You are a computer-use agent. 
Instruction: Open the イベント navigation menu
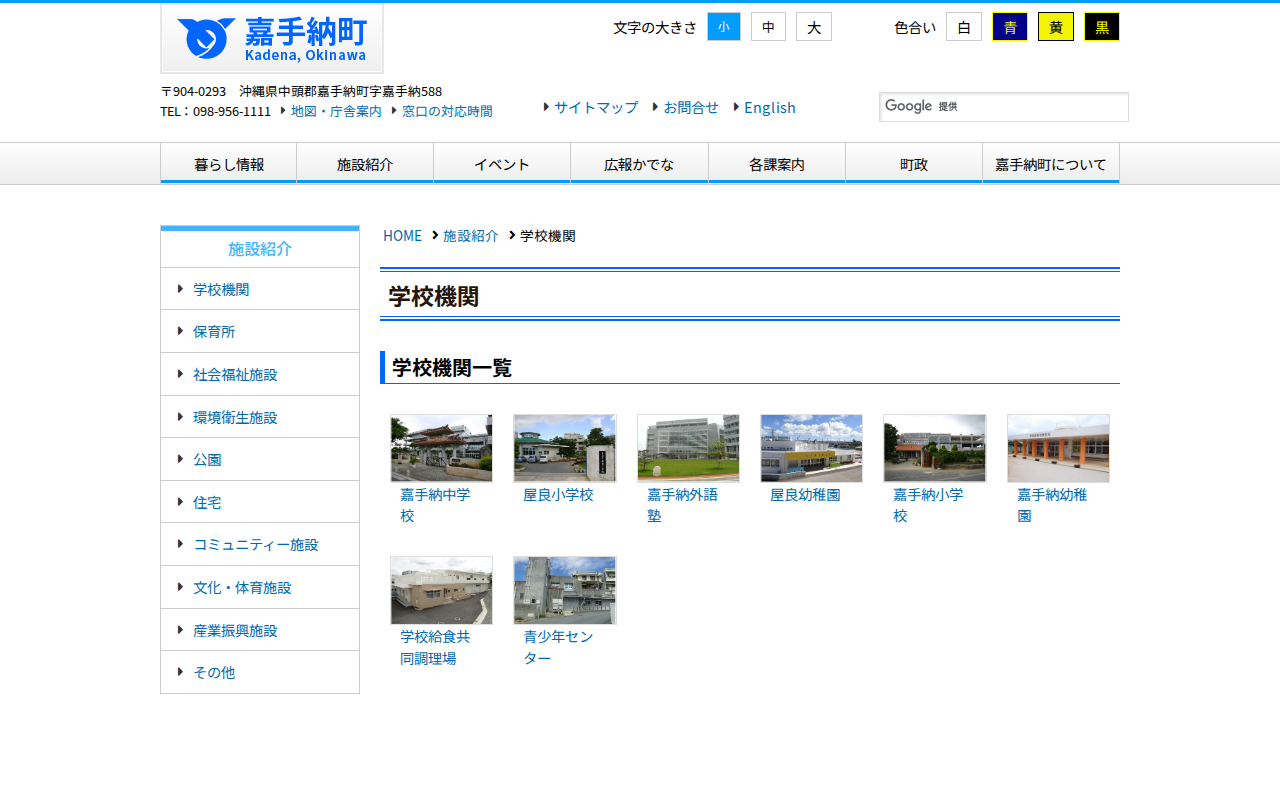501,162
